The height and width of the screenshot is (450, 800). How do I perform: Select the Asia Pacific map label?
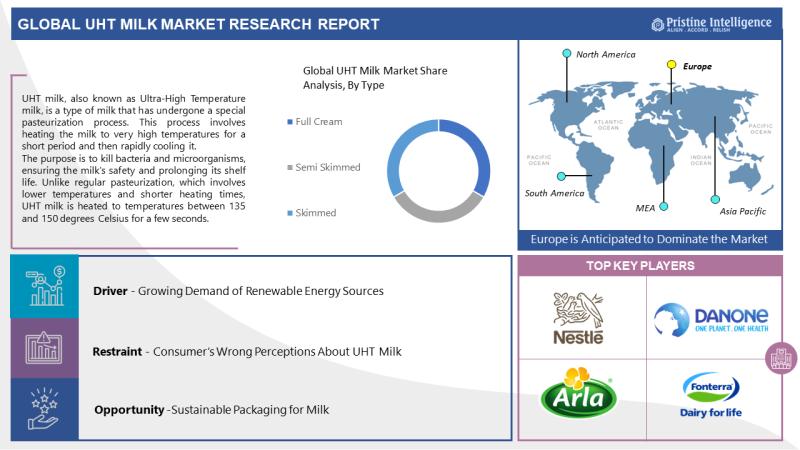[745, 212]
